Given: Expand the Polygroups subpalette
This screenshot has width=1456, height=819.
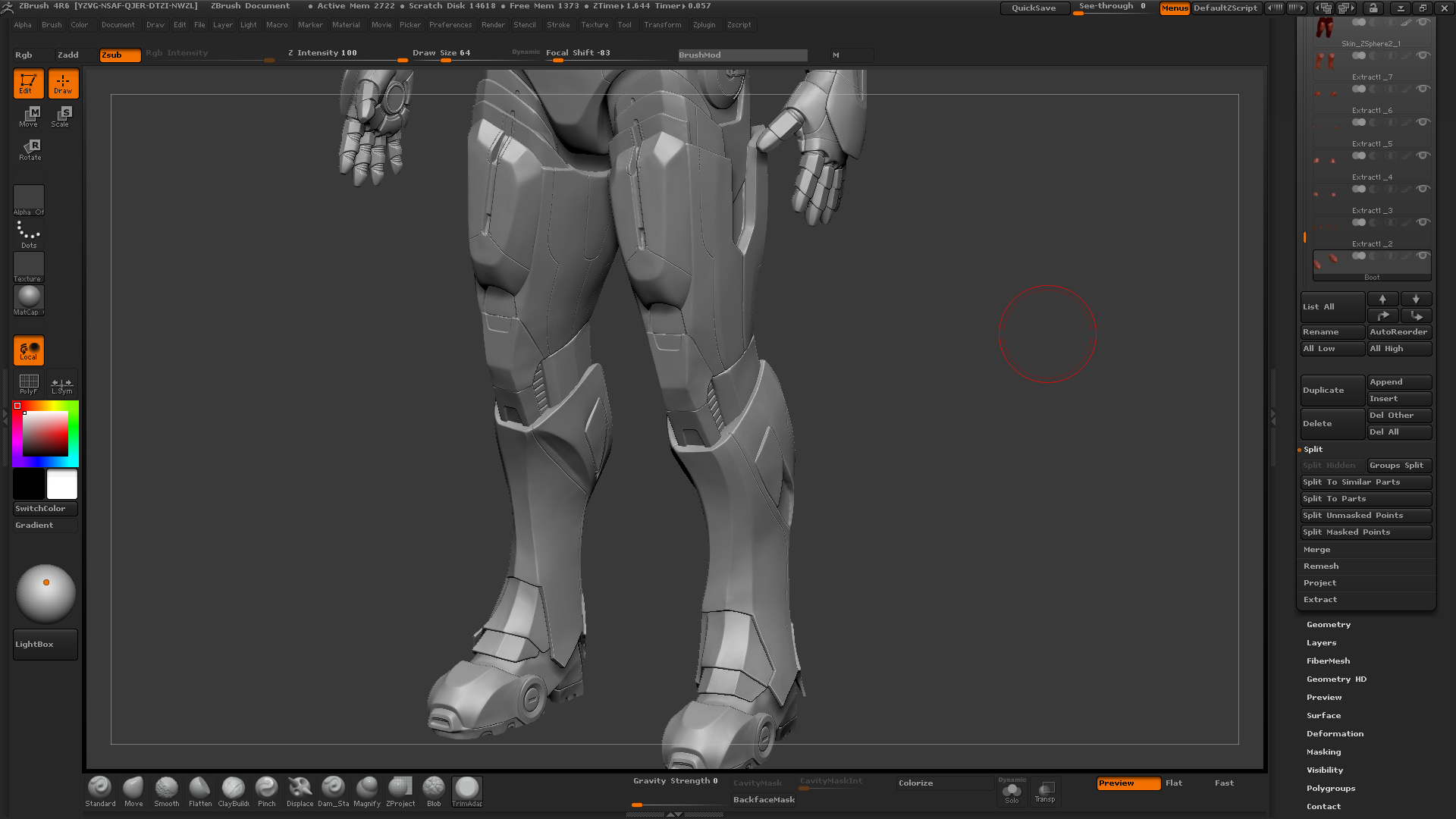Looking at the screenshot, I should (1331, 789).
